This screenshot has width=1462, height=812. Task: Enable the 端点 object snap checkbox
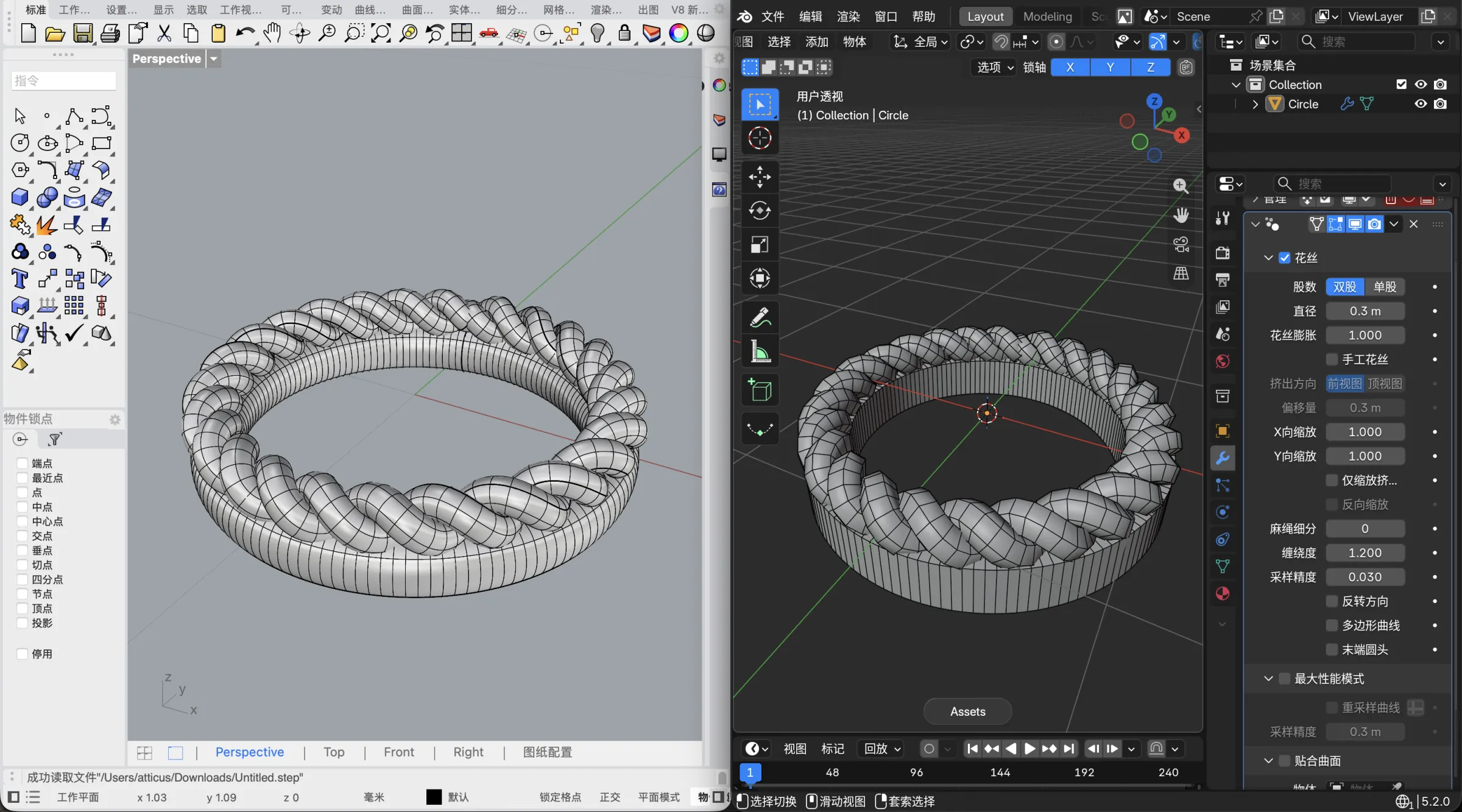tap(23, 463)
